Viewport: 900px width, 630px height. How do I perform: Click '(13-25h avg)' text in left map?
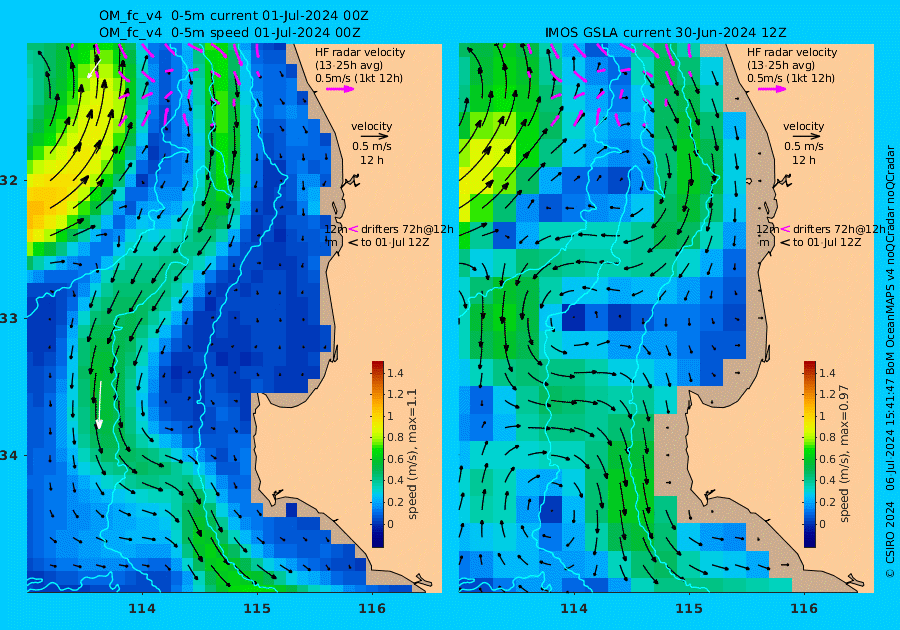point(349,65)
